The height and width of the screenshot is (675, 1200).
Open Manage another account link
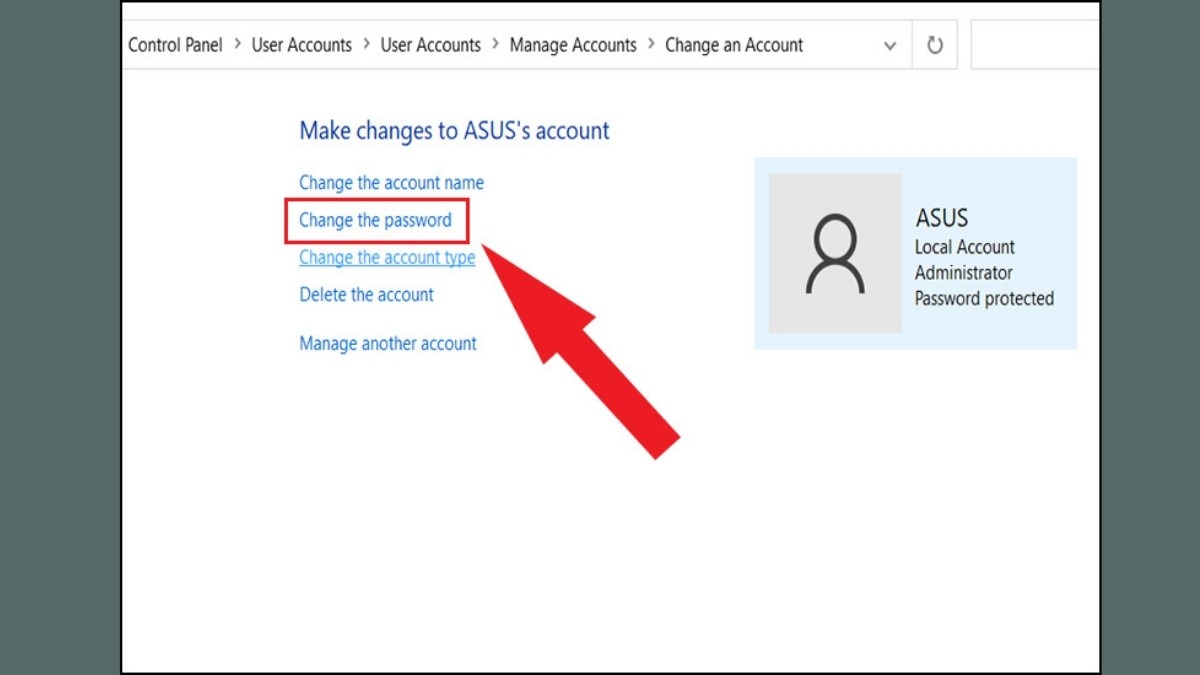point(388,343)
